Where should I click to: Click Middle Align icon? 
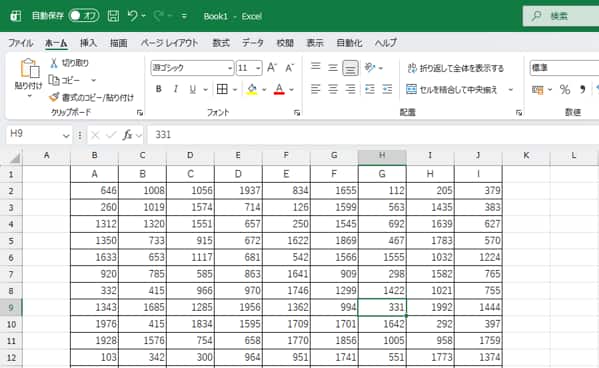pyautogui.click(x=333, y=68)
